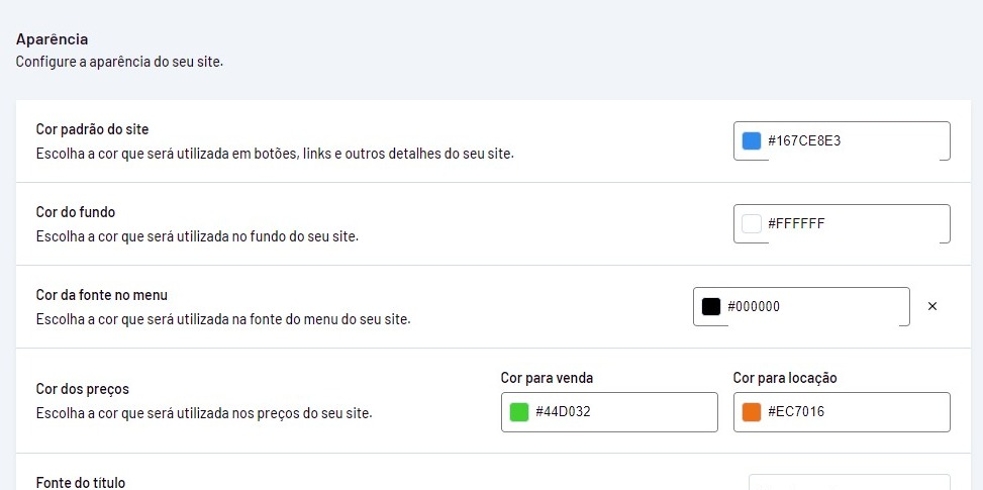Click the "Cor para venda" label
The height and width of the screenshot is (490, 983).
click(x=546, y=378)
